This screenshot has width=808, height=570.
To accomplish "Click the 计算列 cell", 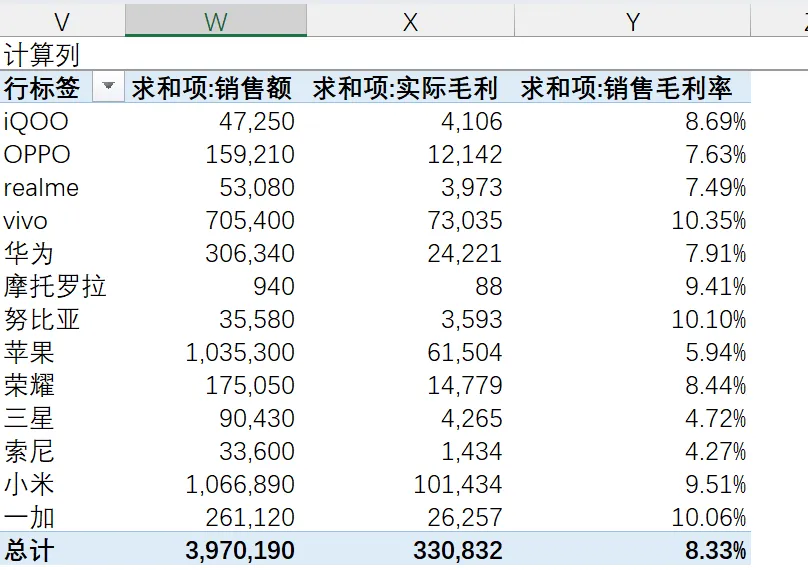I will coord(42,55).
